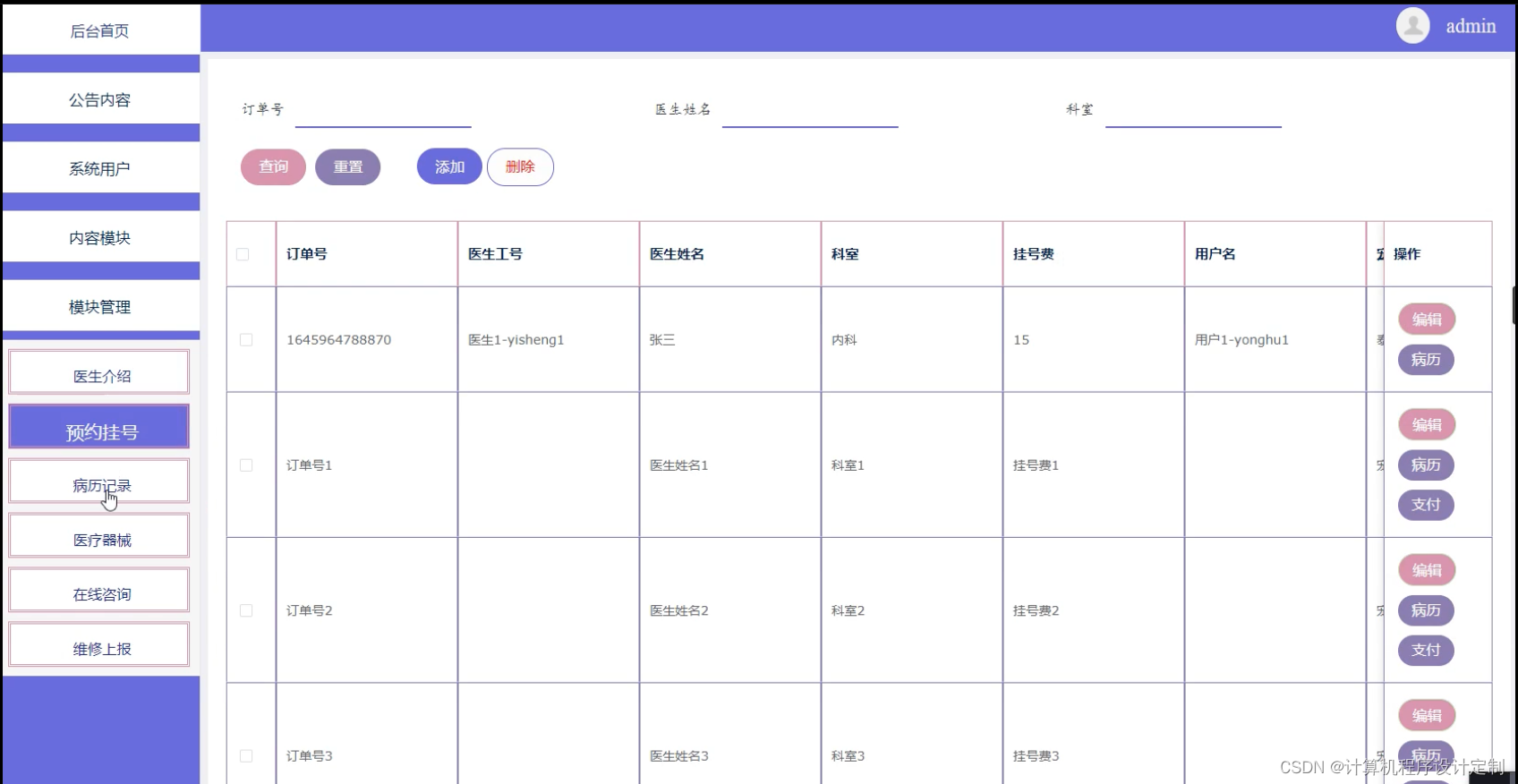Image resolution: width=1518 pixels, height=784 pixels.
Task: Check the row for order 1645964788870
Action: click(246, 340)
